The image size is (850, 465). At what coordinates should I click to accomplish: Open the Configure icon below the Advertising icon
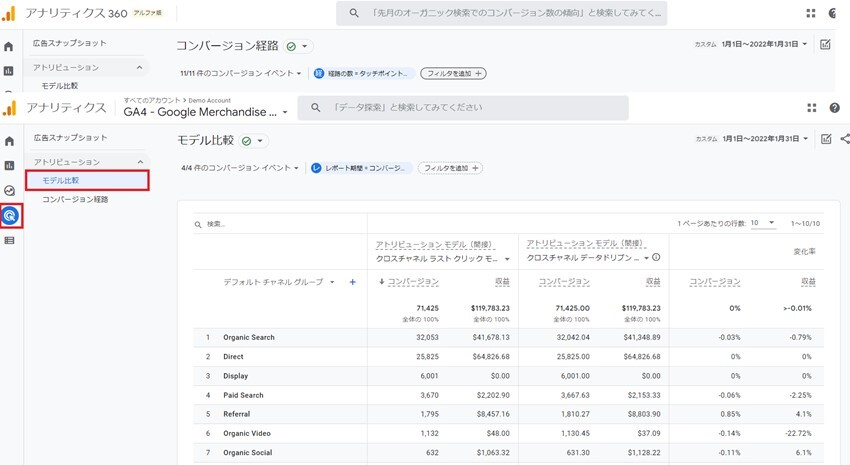click(x=10, y=240)
